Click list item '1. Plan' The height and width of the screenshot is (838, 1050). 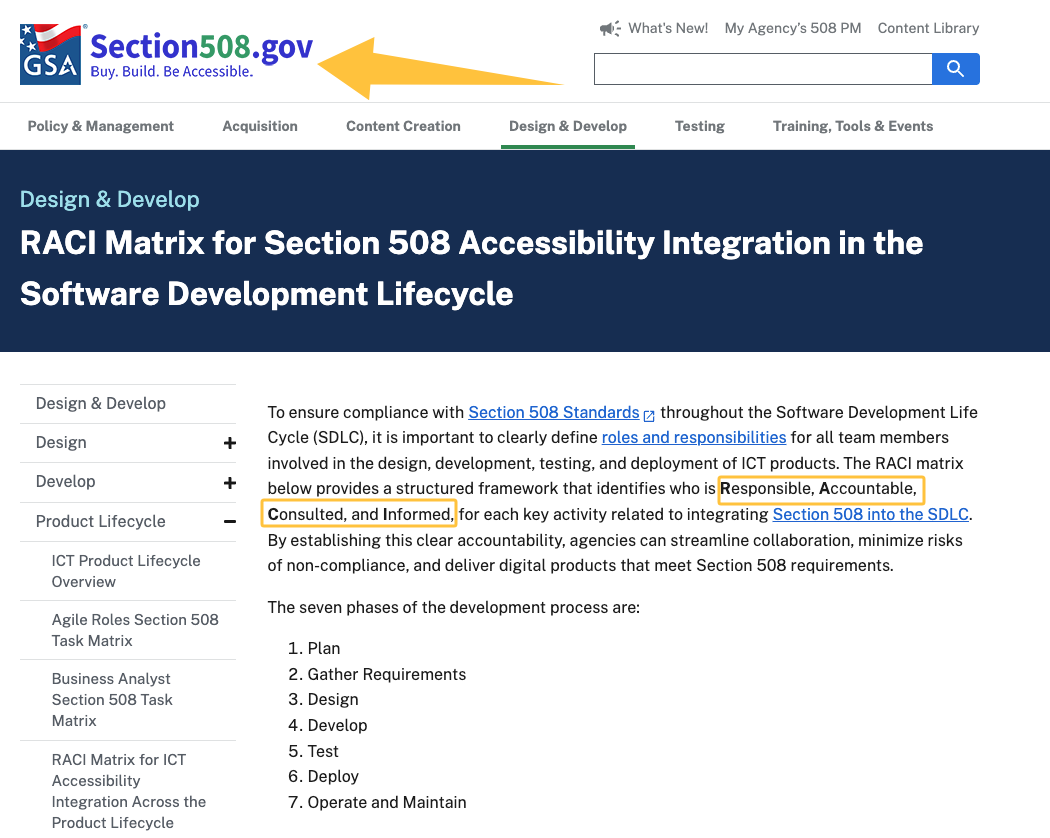314,648
